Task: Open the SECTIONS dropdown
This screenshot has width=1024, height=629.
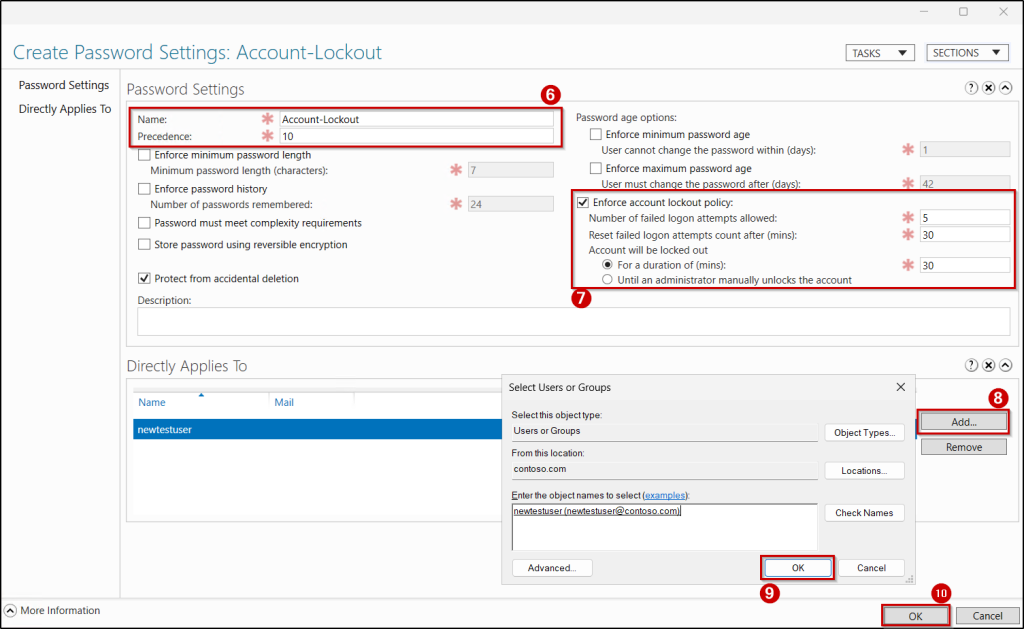Action: (966, 52)
